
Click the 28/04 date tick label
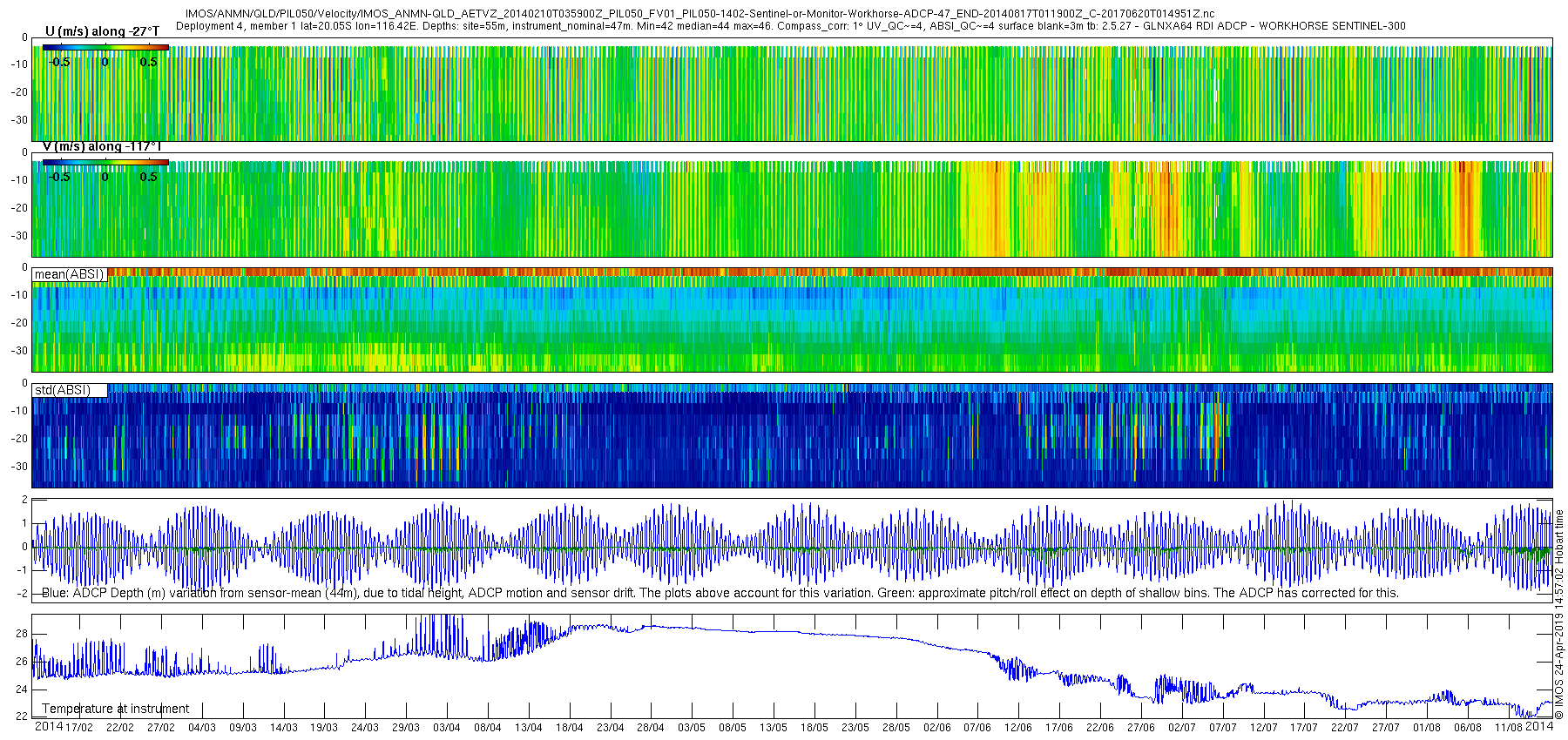651,728
